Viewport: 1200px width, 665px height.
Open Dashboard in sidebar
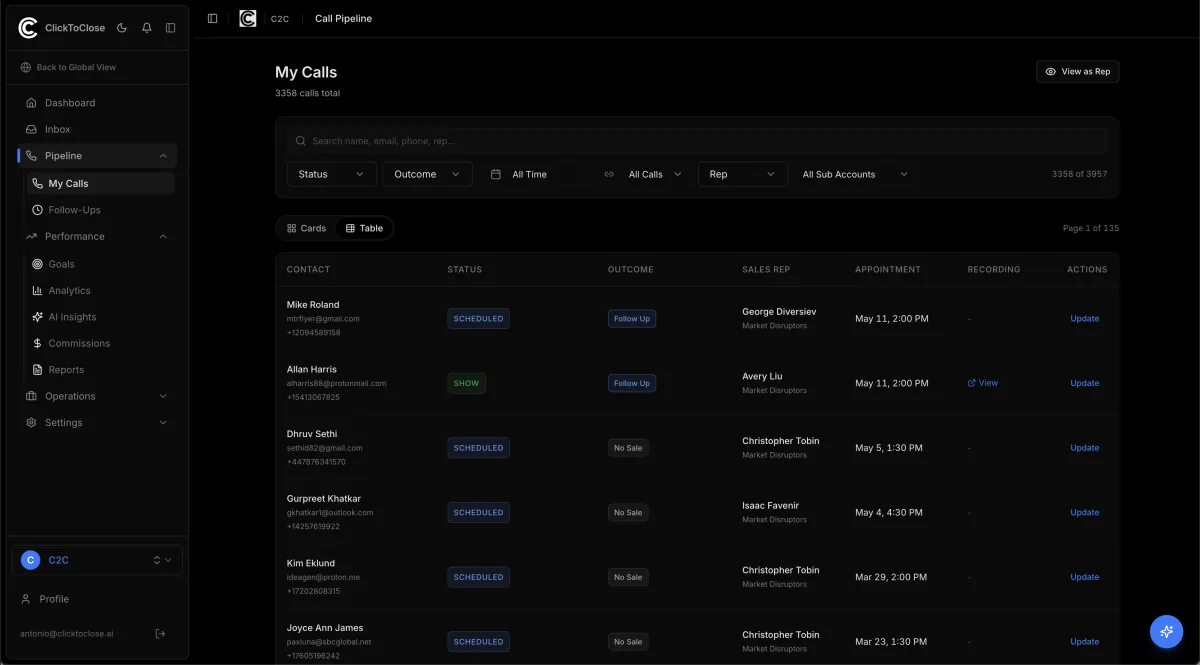pyautogui.click(x=97, y=103)
